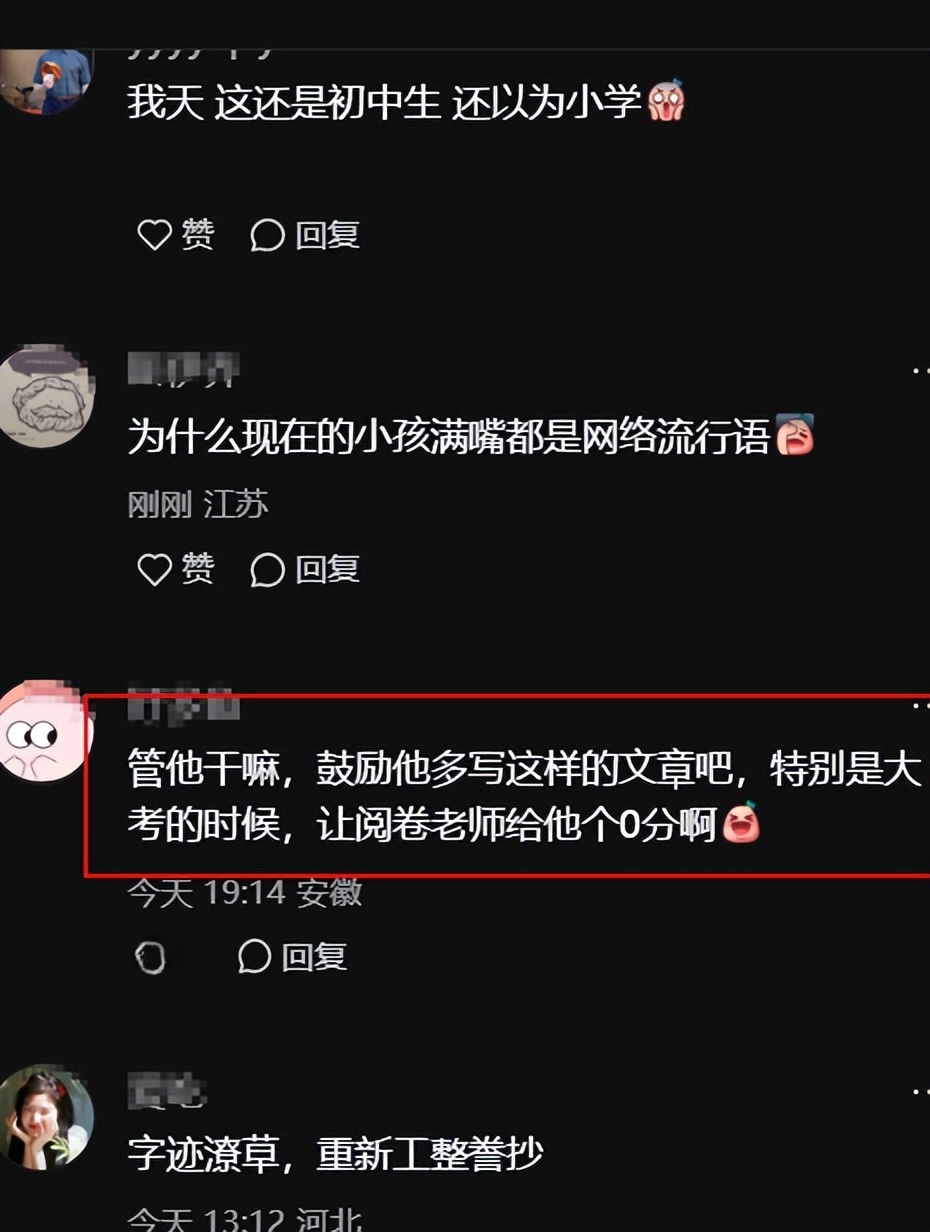Reply to the 网络流行语 comment
The image size is (930, 1232).
304,569
